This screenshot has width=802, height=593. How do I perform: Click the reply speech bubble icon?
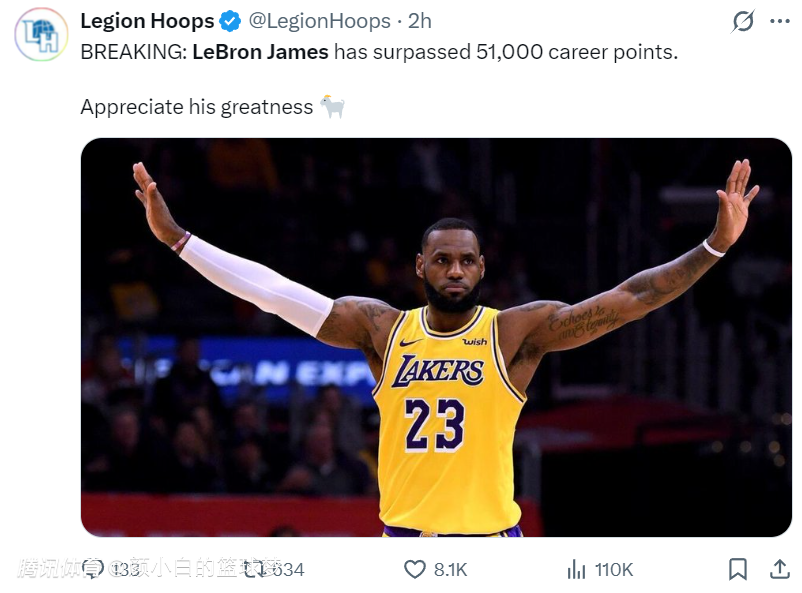coord(93,569)
